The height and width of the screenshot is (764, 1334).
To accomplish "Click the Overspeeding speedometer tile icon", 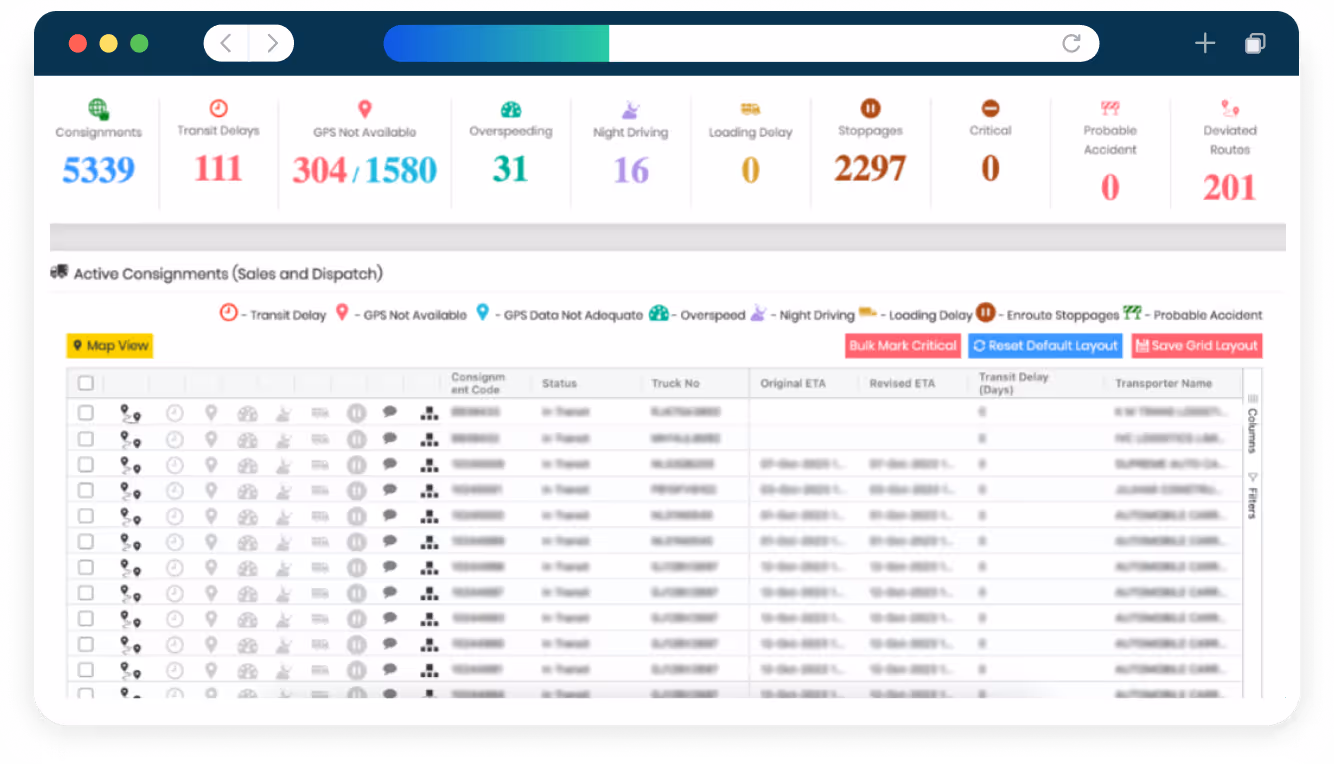I will (x=511, y=109).
